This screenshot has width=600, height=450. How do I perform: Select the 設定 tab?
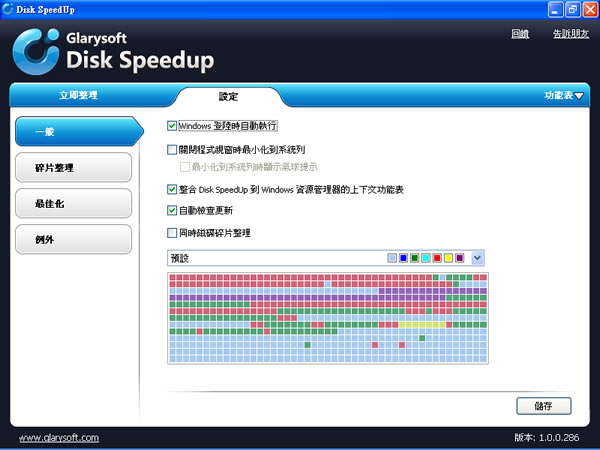(228, 96)
